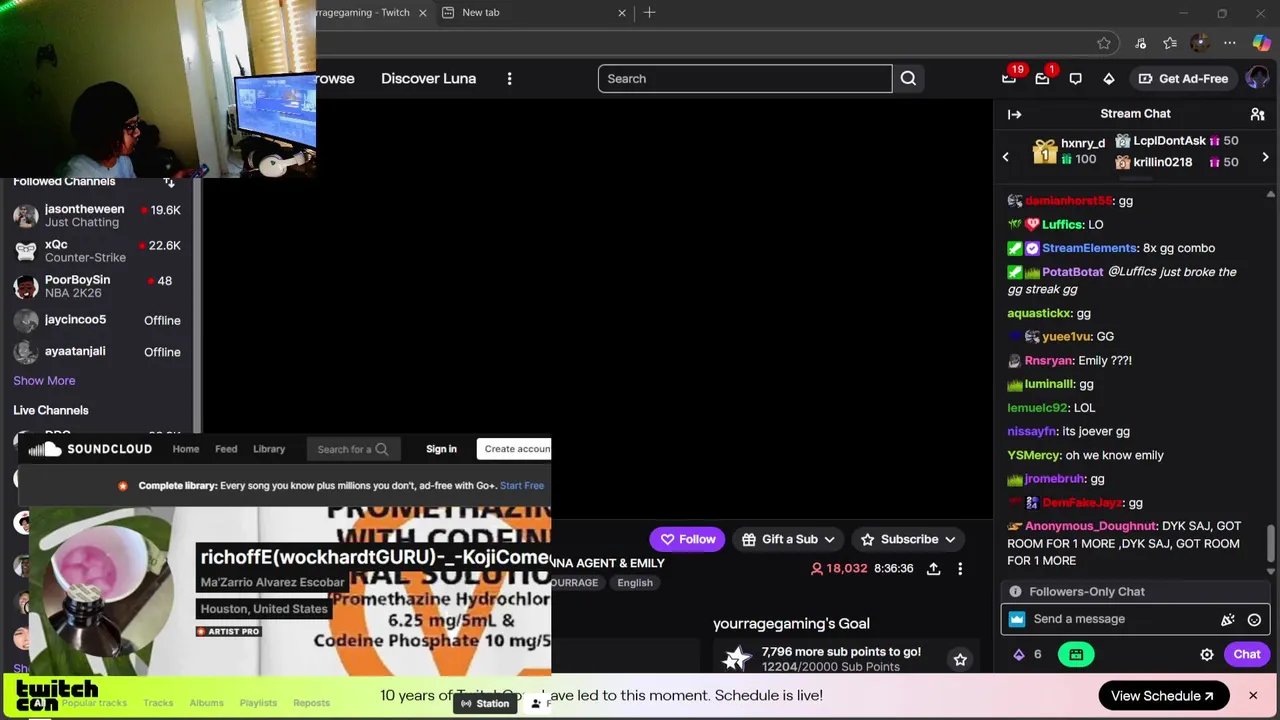Click the Followers-Only Chat info icon
The height and width of the screenshot is (720, 1280).
click(1015, 591)
